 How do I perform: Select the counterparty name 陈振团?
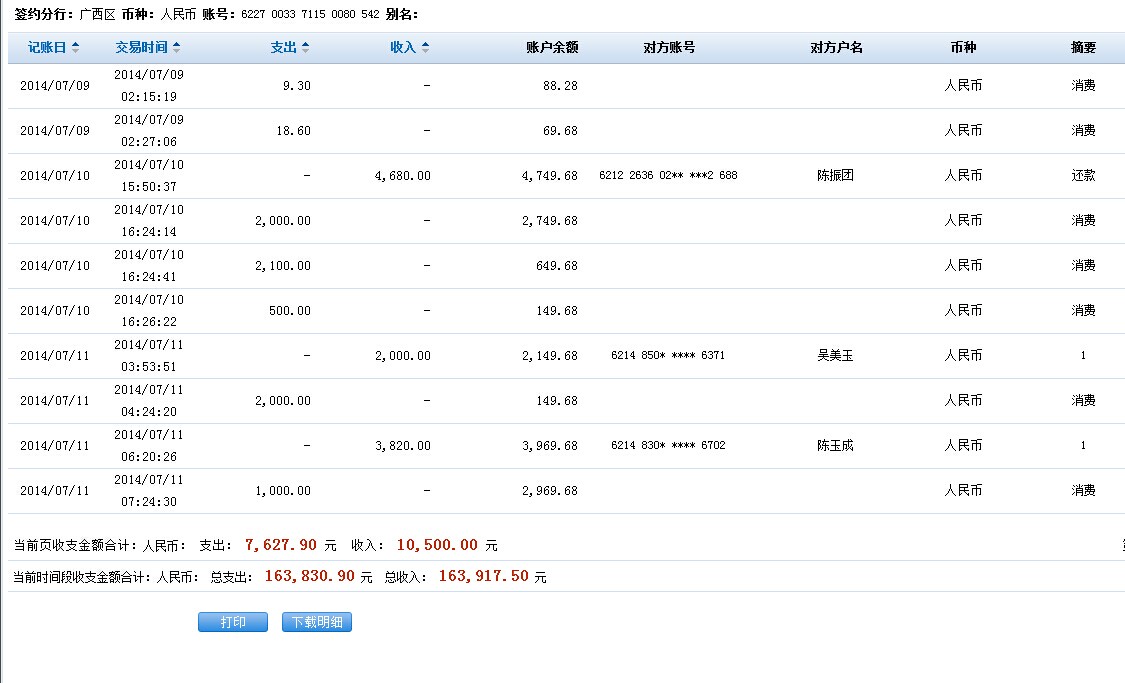tap(835, 175)
